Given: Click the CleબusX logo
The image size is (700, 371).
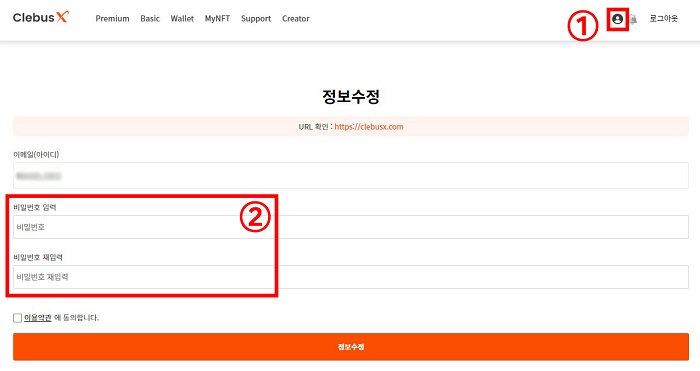Looking at the screenshot, I should (x=41, y=17).
